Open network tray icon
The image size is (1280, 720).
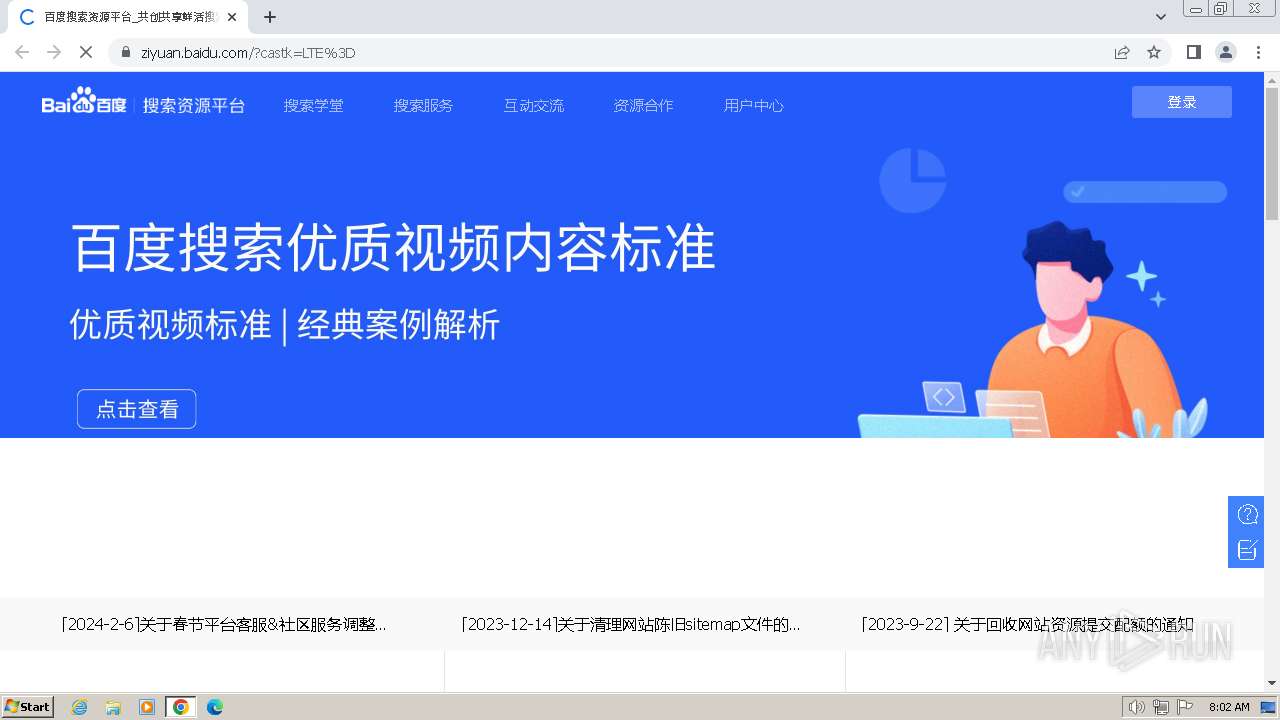pos(1161,707)
